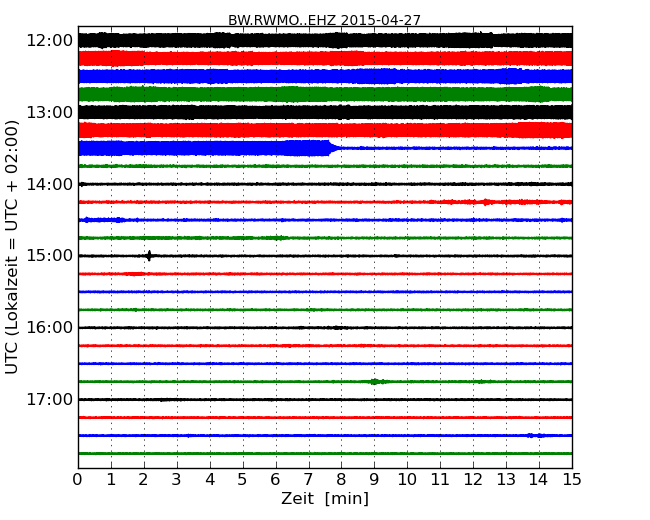
Task: Click x-axis tick label 11
Action: [x=440, y=480]
